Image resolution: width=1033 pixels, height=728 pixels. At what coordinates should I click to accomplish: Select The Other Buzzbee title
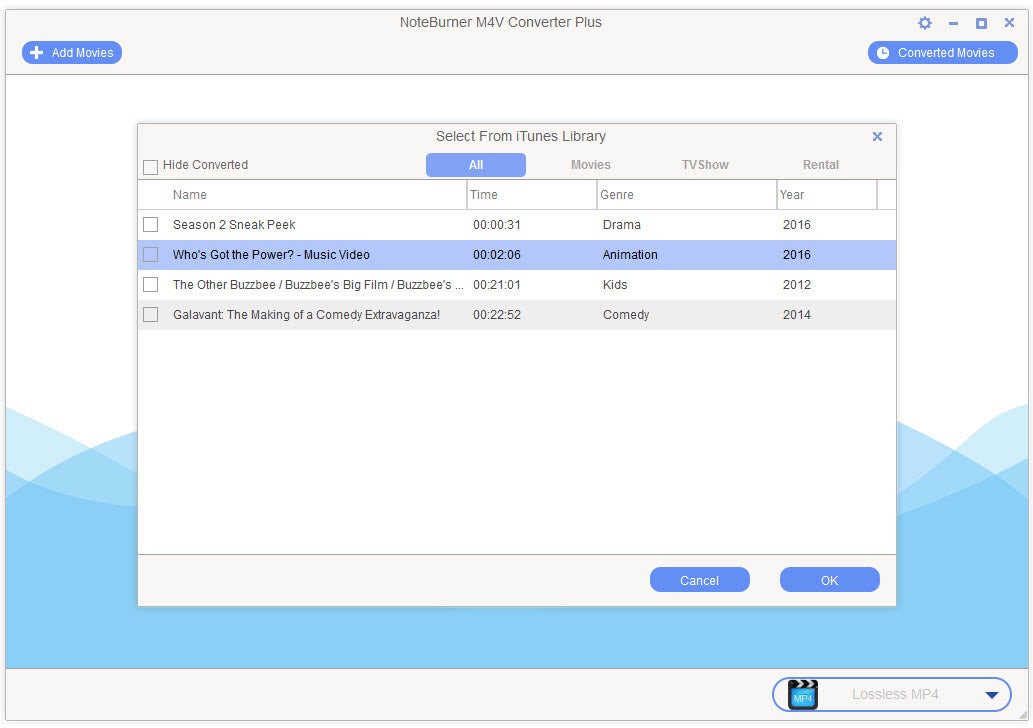[318, 285]
